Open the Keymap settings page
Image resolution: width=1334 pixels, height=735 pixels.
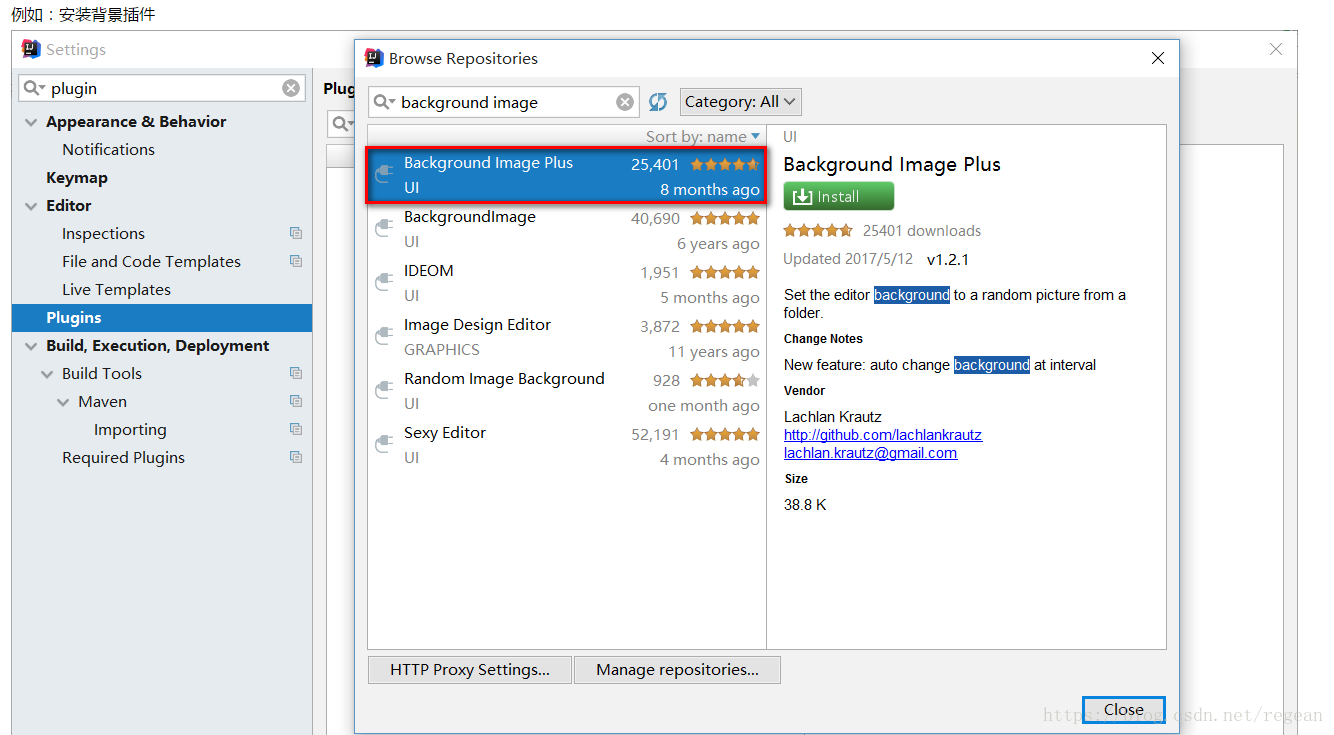click(x=77, y=177)
